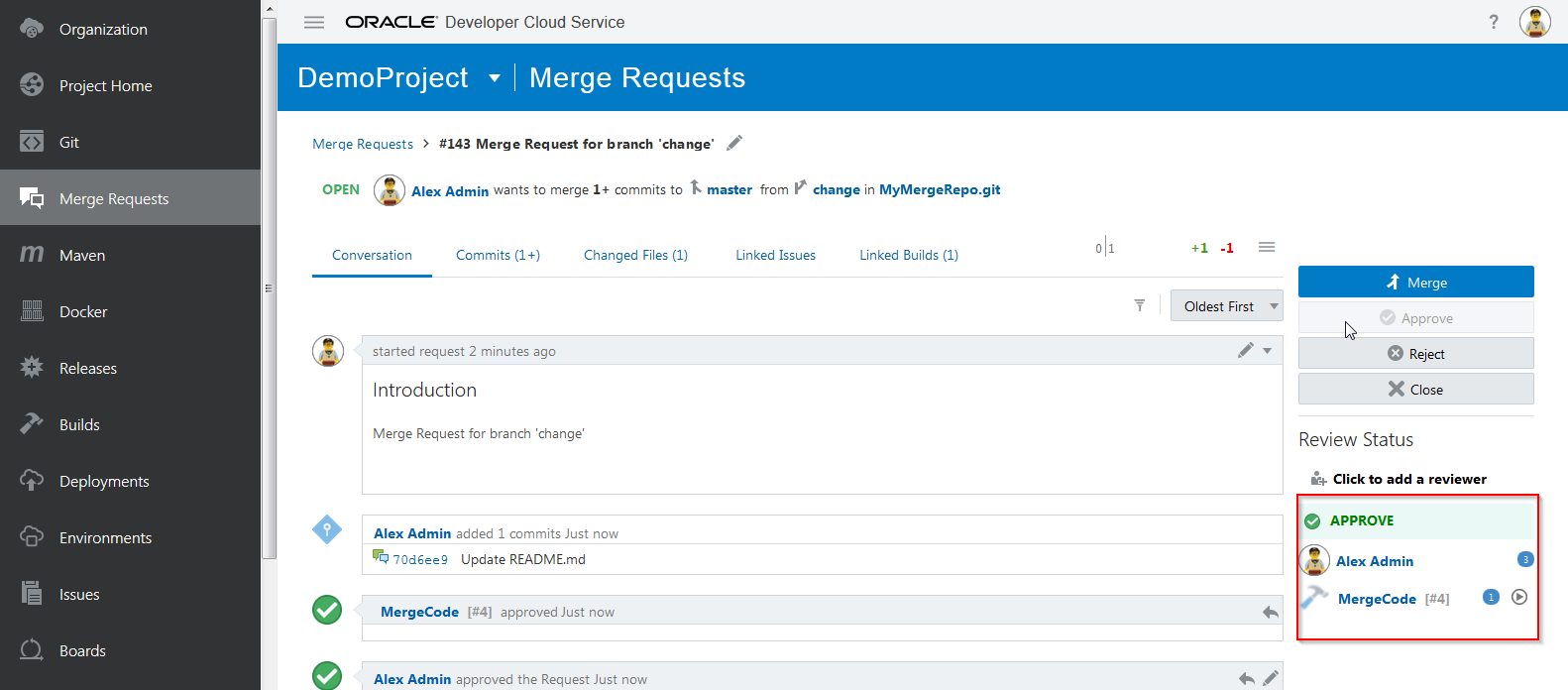Open the user avatar menu top right
This screenshot has width=1568, height=690.
click(1534, 22)
